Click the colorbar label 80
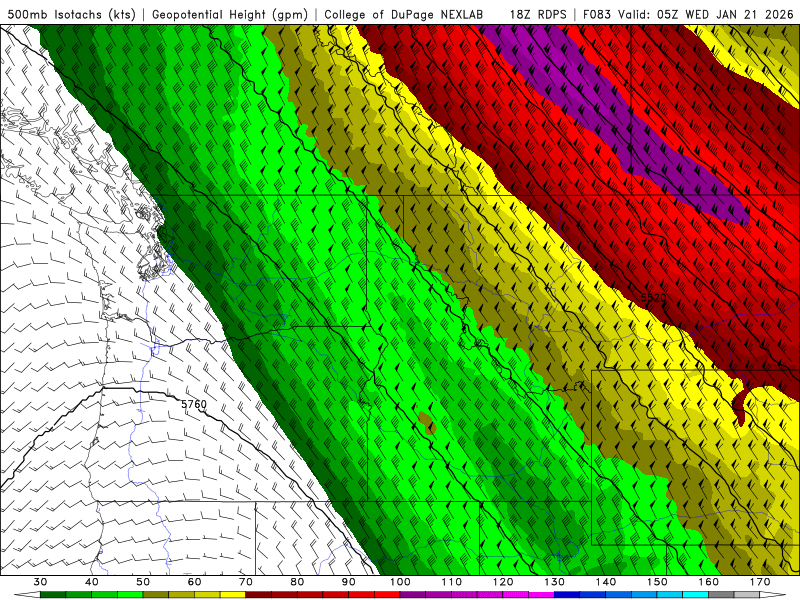The image size is (800, 600). (297, 582)
